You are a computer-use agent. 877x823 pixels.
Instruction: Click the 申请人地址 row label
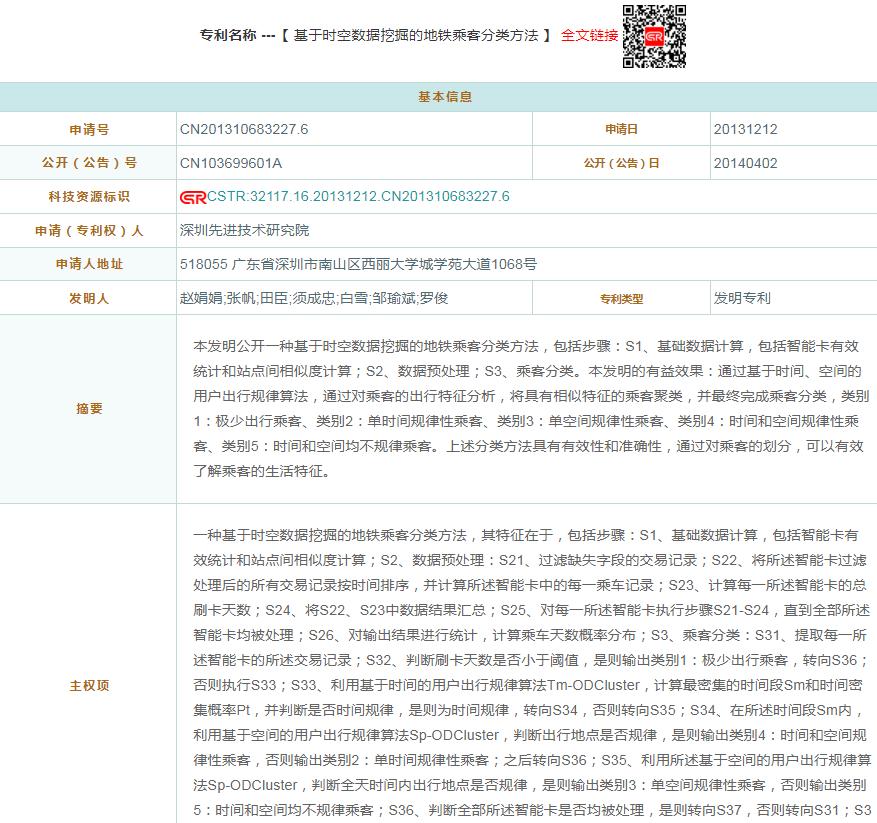point(88,265)
